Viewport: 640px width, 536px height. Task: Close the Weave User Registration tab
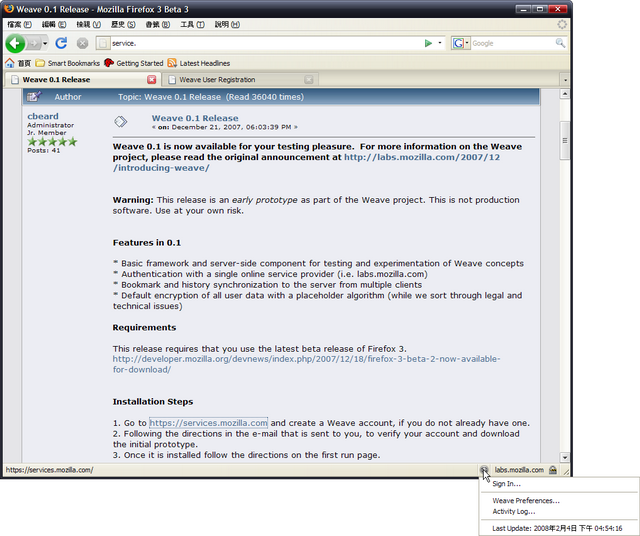309,80
